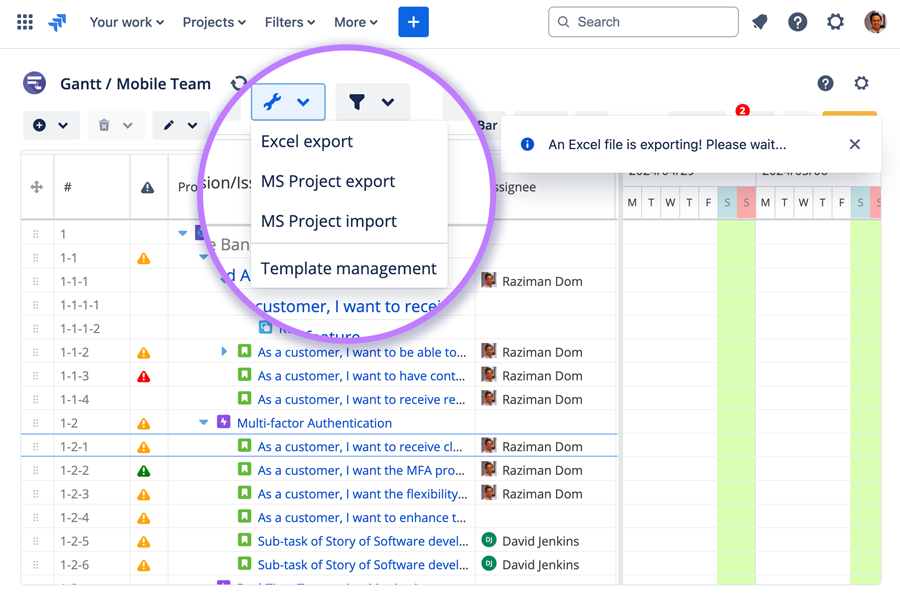Image resolution: width=900 pixels, height=595 pixels.
Task: Open the Filters menu
Action: pos(290,22)
